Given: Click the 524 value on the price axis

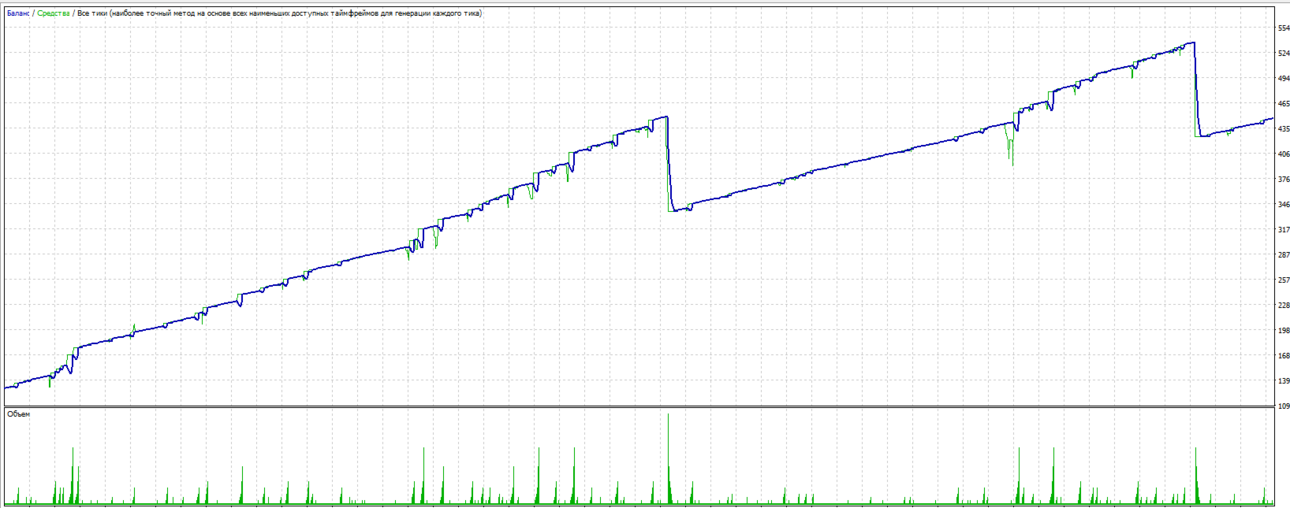Looking at the screenshot, I should [1283, 53].
